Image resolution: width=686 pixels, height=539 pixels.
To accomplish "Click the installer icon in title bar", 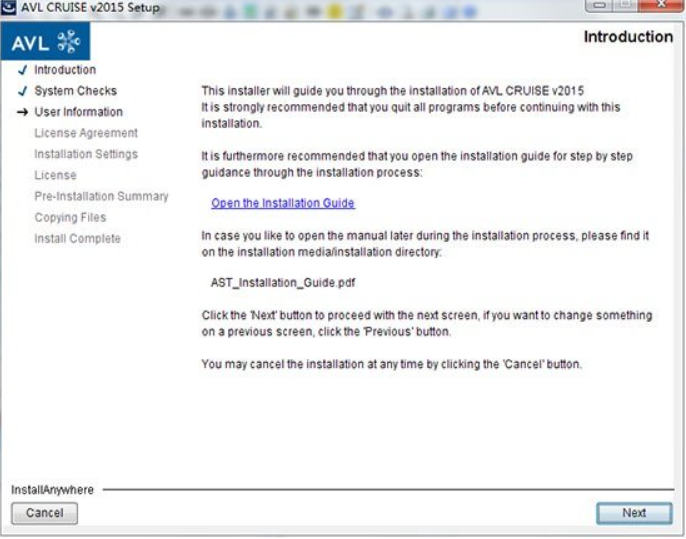I will [8, 7].
